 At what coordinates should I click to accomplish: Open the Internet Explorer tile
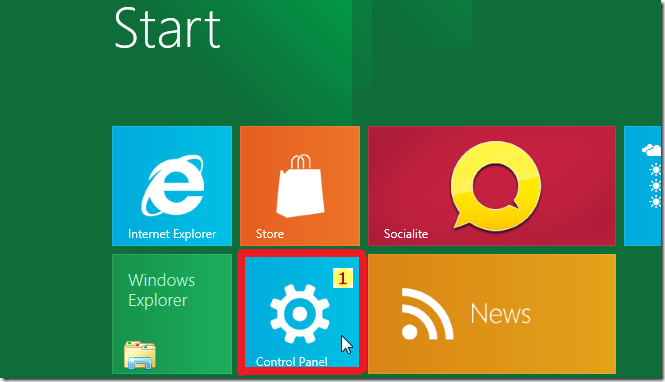point(172,186)
